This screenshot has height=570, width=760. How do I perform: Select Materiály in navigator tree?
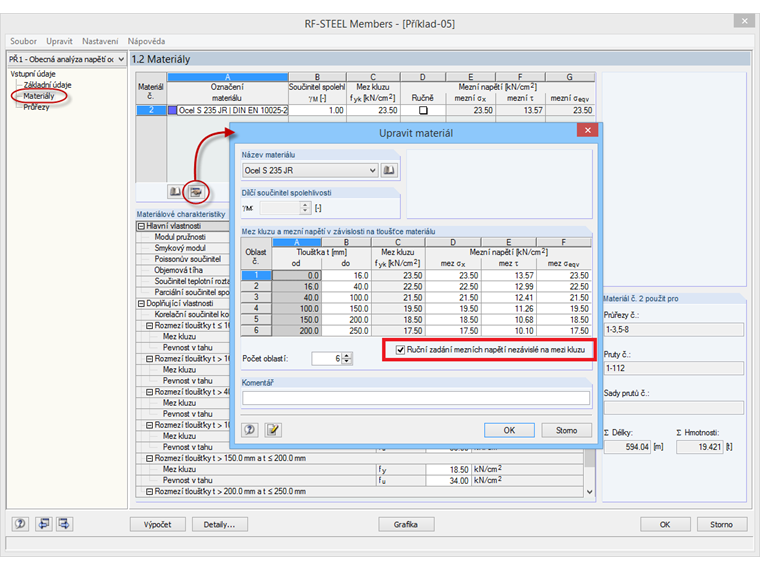tap(39, 96)
